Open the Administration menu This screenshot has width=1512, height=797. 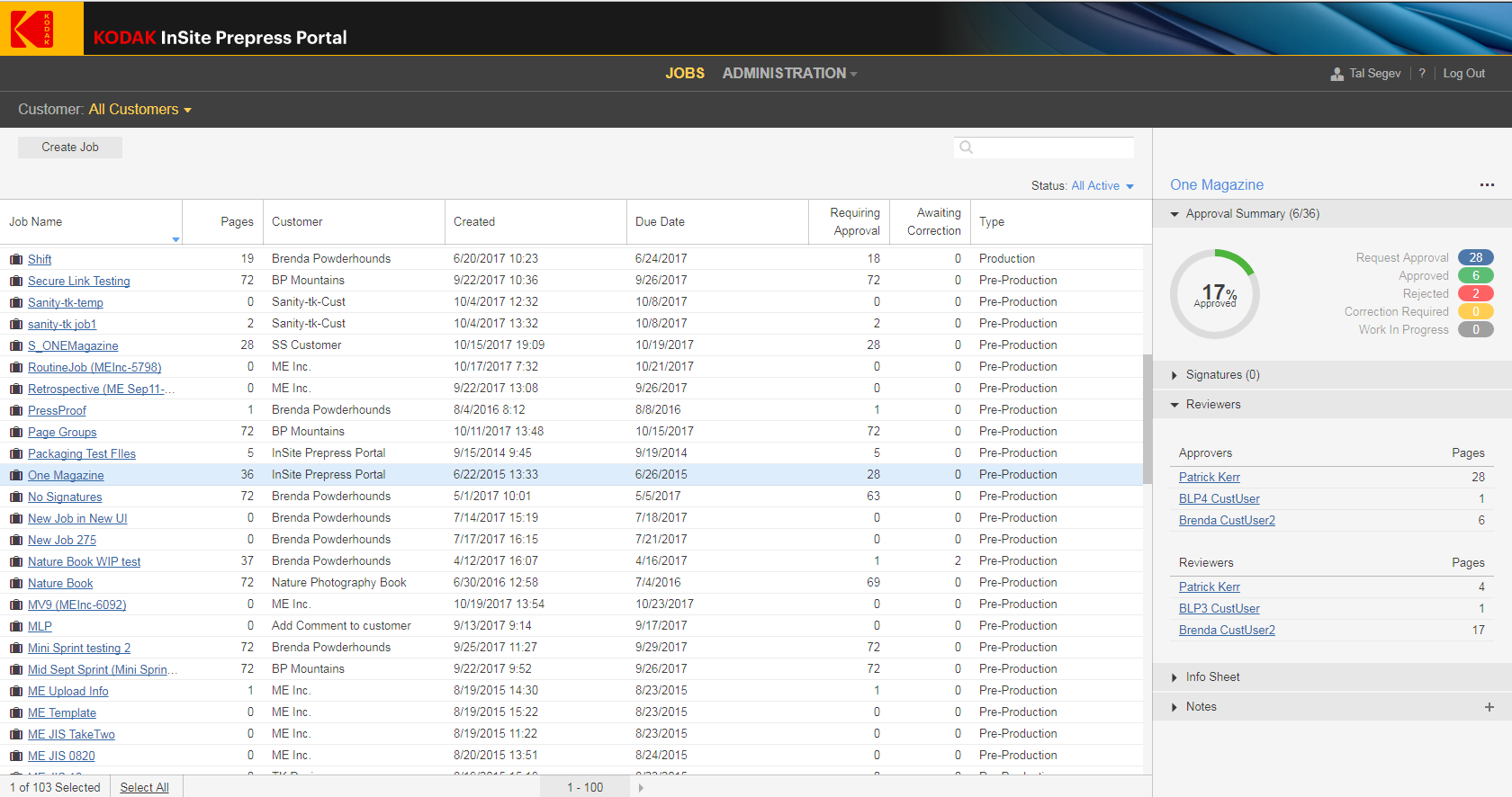coord(788,74)
